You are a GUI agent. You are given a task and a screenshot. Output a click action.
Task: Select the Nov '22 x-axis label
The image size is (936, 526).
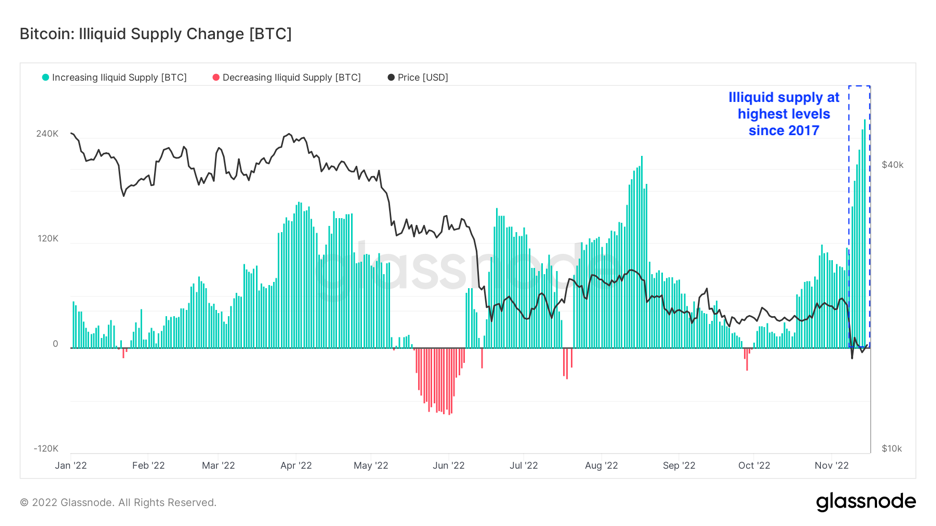[831, 465]
